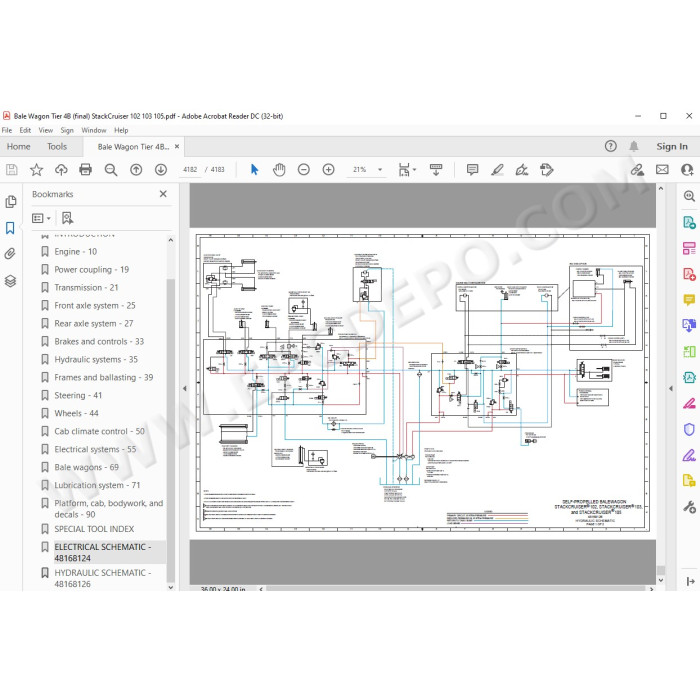Expand the bookmarks options menu
Viewport: 700px width, 700px height.
(x=42, y=218)
